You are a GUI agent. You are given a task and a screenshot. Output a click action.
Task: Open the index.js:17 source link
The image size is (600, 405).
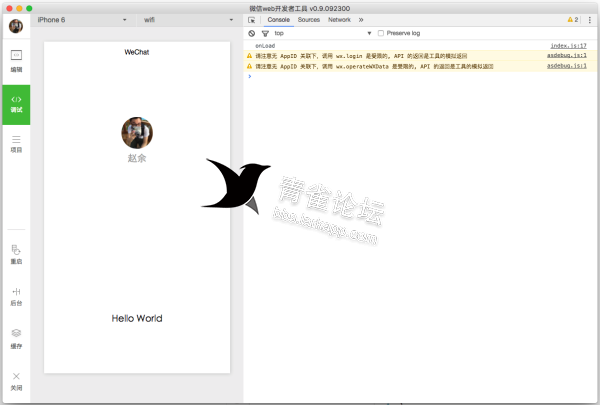tap(568, 46)
